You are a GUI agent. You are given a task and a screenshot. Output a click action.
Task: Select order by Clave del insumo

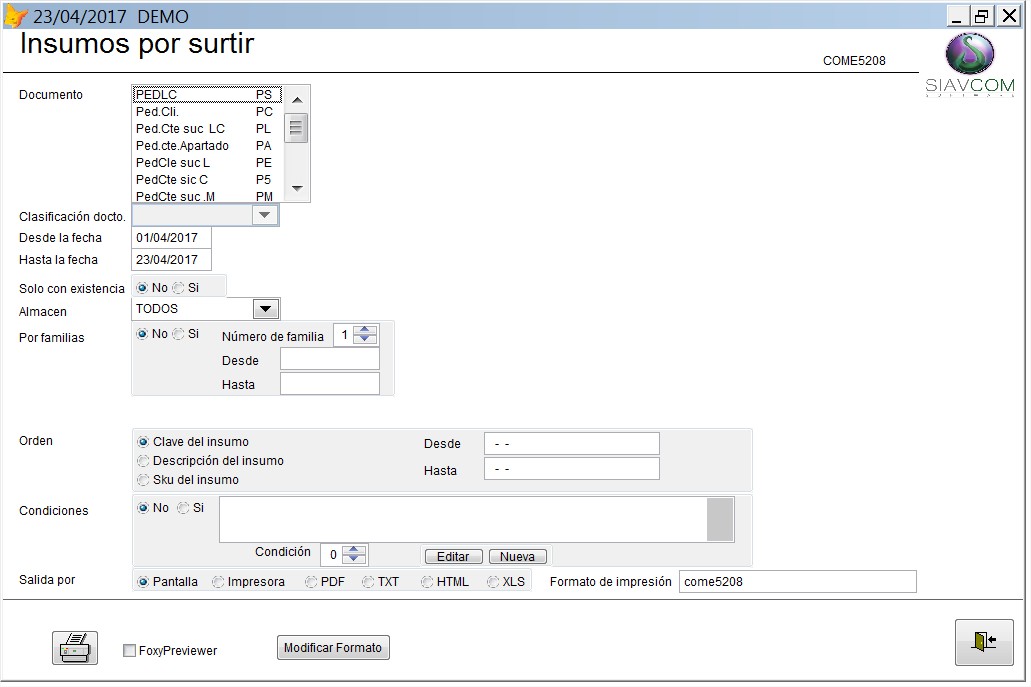pos(193,442)
